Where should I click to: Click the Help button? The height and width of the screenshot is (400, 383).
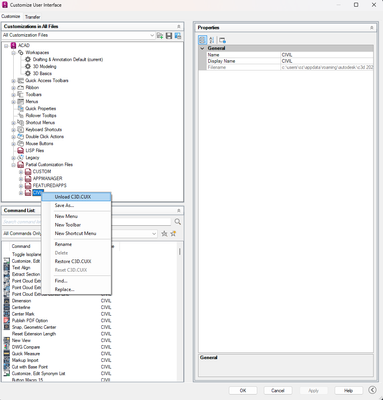pos(348,390)
